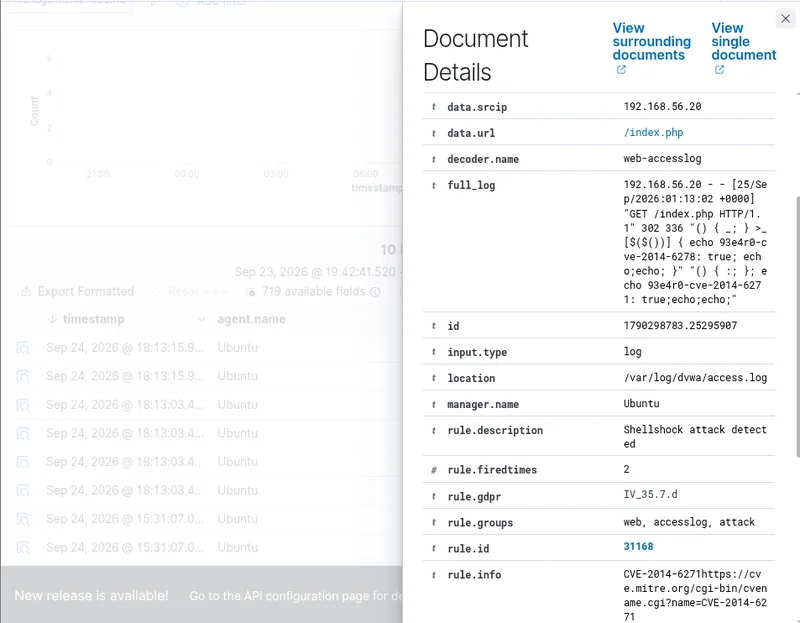This screenshot has width=800, height=623.
Task: Inspect the last 15:31:07.0 row document icon
Action: coord(23,548)
